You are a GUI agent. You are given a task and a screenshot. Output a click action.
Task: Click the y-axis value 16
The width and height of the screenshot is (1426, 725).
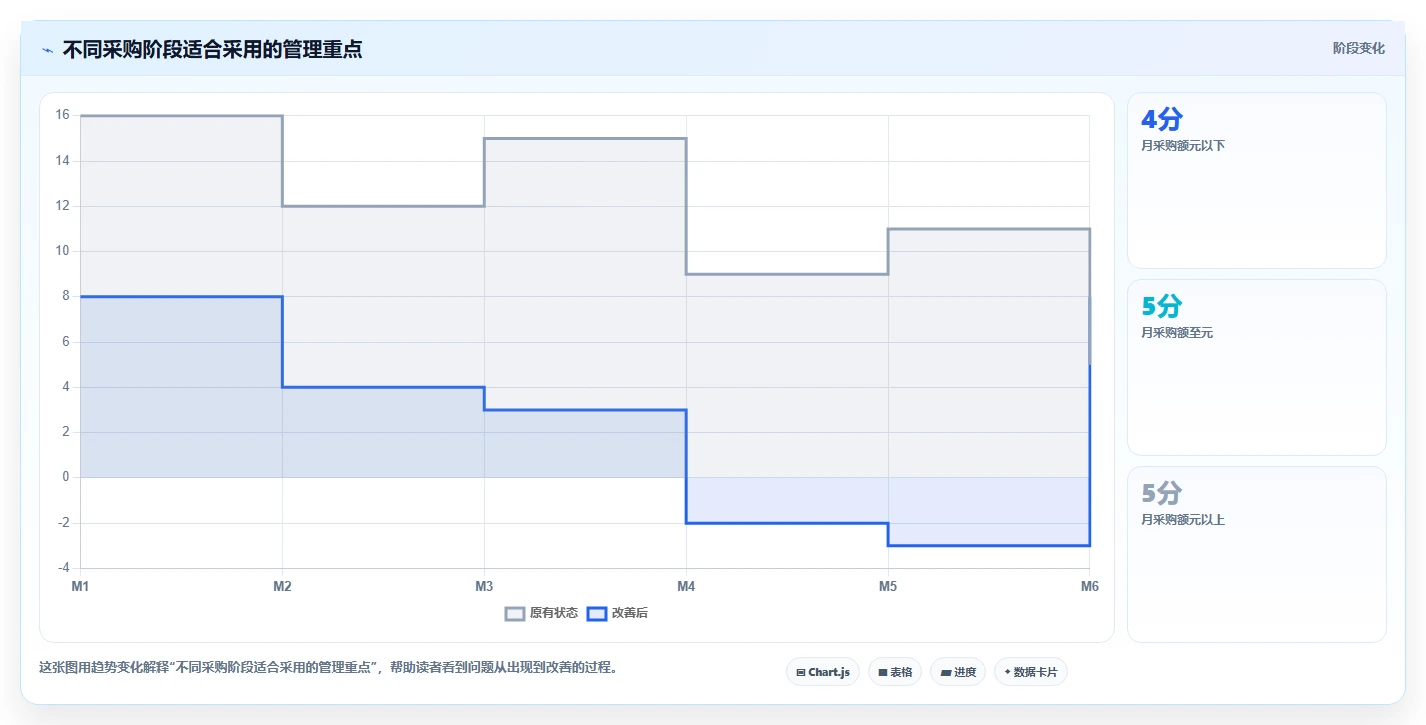pyautogui.click(x=62, y=115)
